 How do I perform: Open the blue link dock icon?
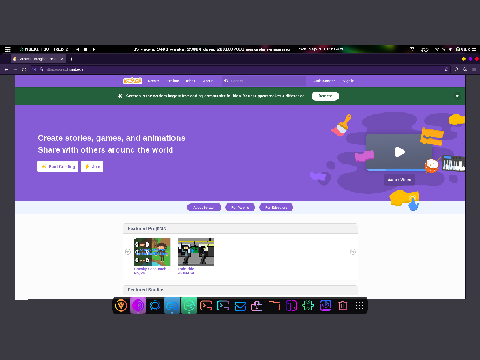pos(172,306)
